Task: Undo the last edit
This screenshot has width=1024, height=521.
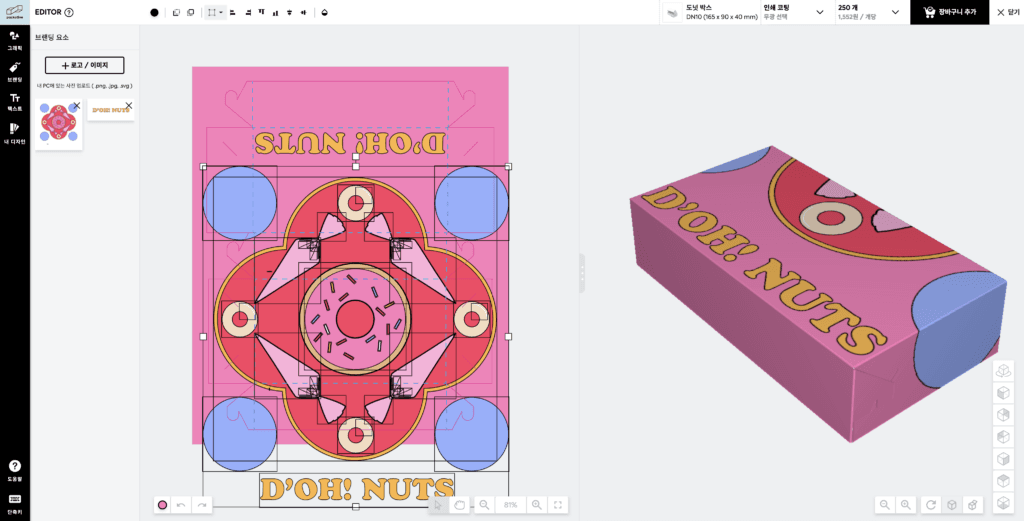Action: click(182, 505)
